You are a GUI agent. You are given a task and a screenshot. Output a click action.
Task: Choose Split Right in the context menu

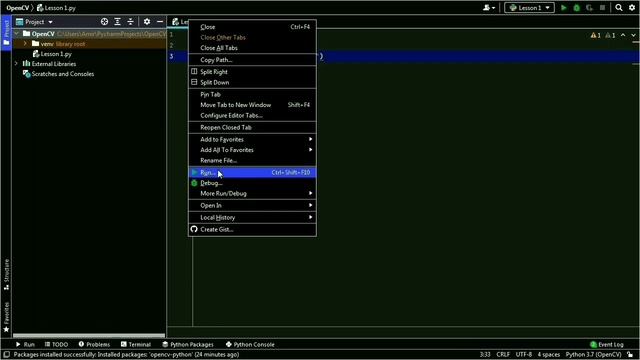252,72
